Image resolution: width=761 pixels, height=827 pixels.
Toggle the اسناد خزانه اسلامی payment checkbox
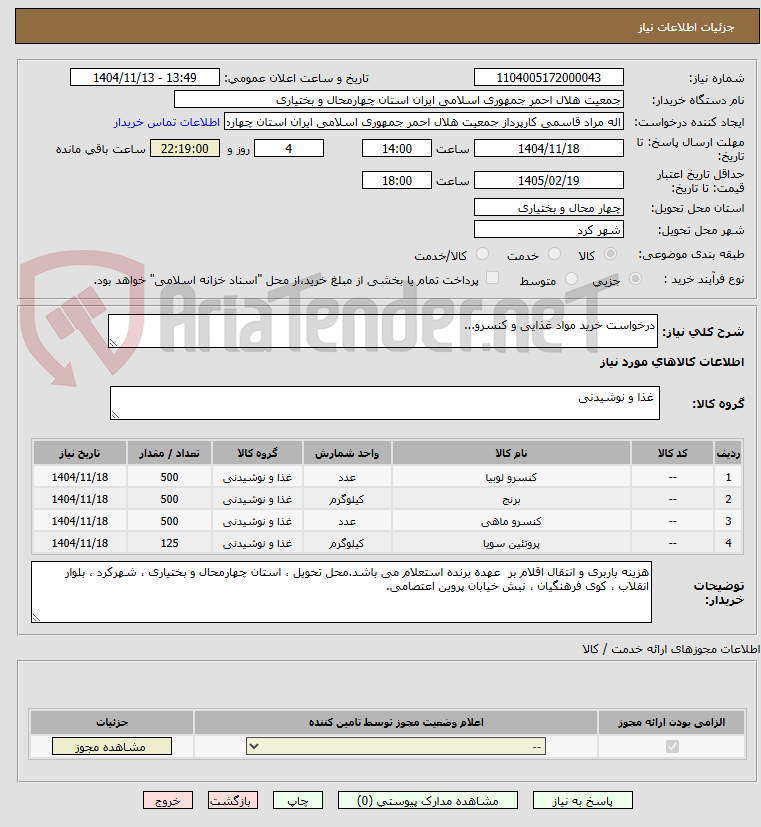click(x=492, y=277)
